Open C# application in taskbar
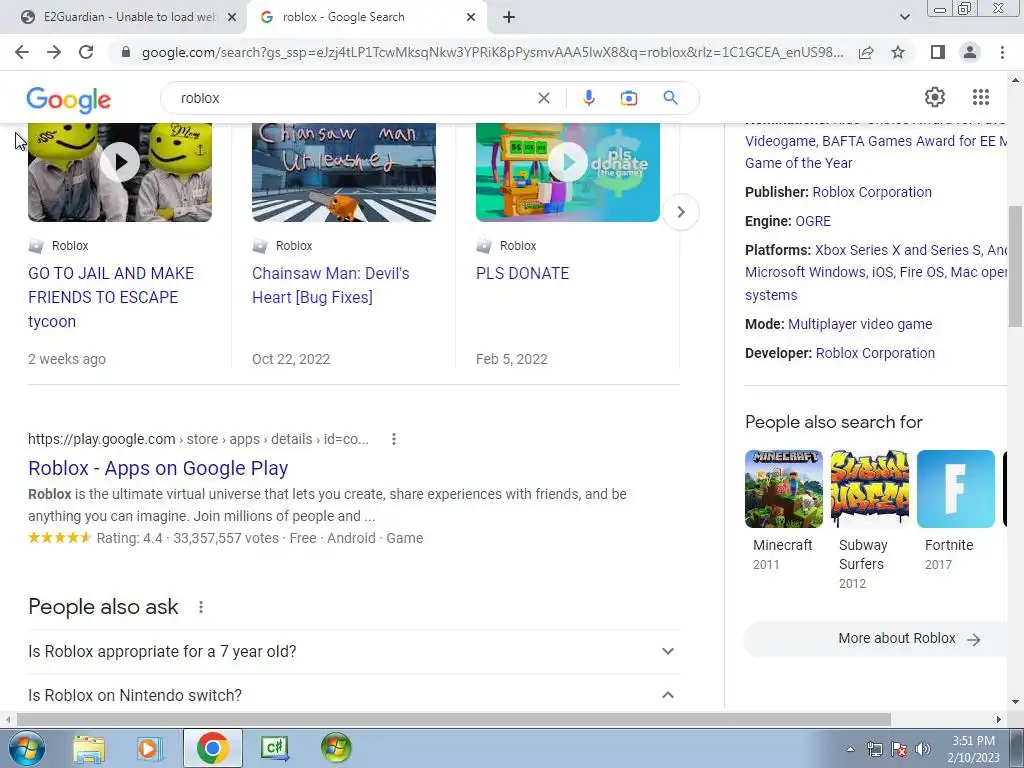The width and height of the screenshot is (1024, 768). 275,748
